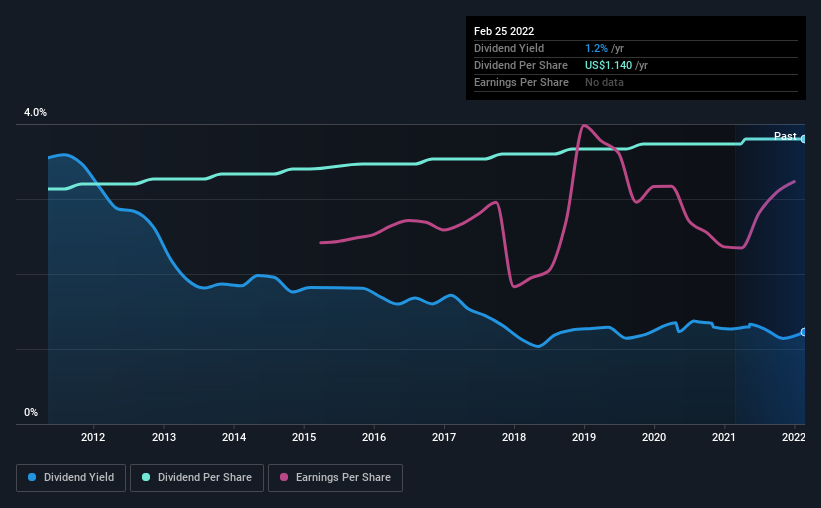Click the blue dot beside Dividend Yield legend

(33, 478)
